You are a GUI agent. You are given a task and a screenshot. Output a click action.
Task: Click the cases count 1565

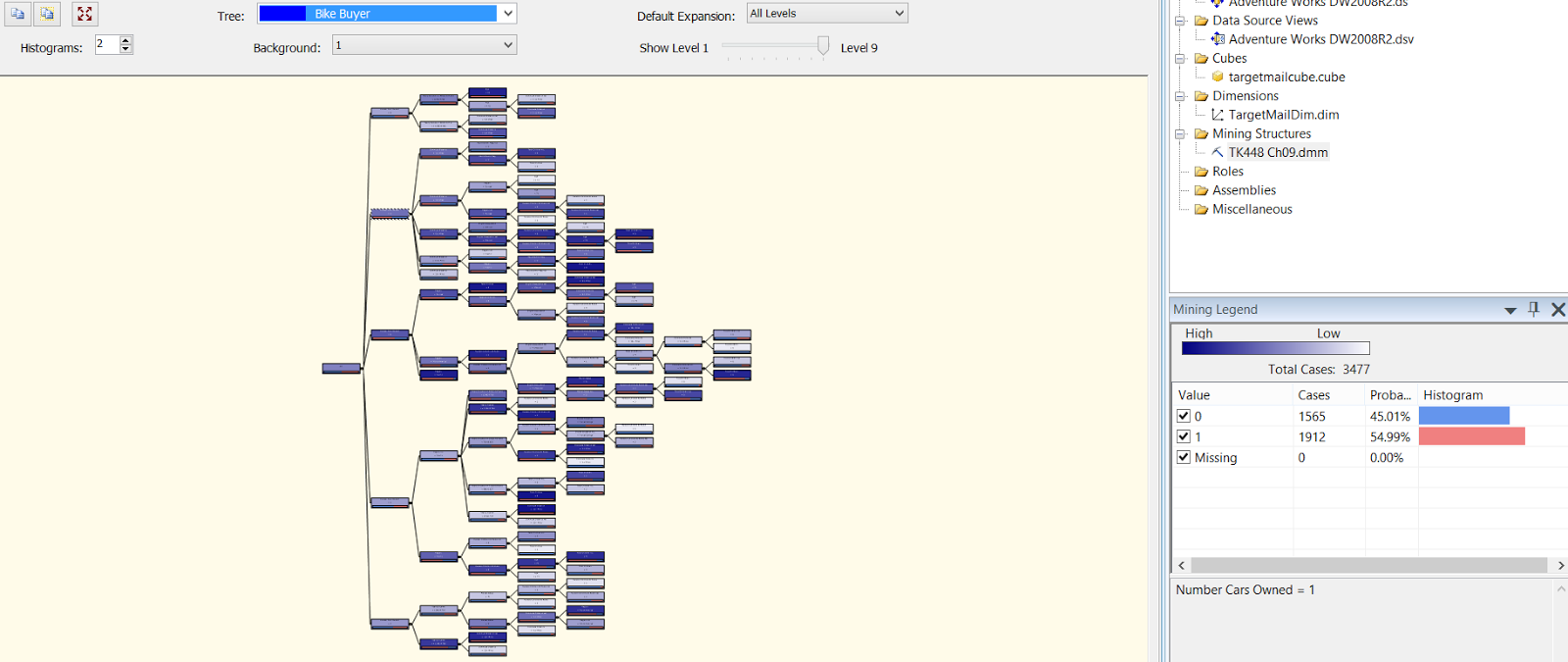tap(1311, 416)
